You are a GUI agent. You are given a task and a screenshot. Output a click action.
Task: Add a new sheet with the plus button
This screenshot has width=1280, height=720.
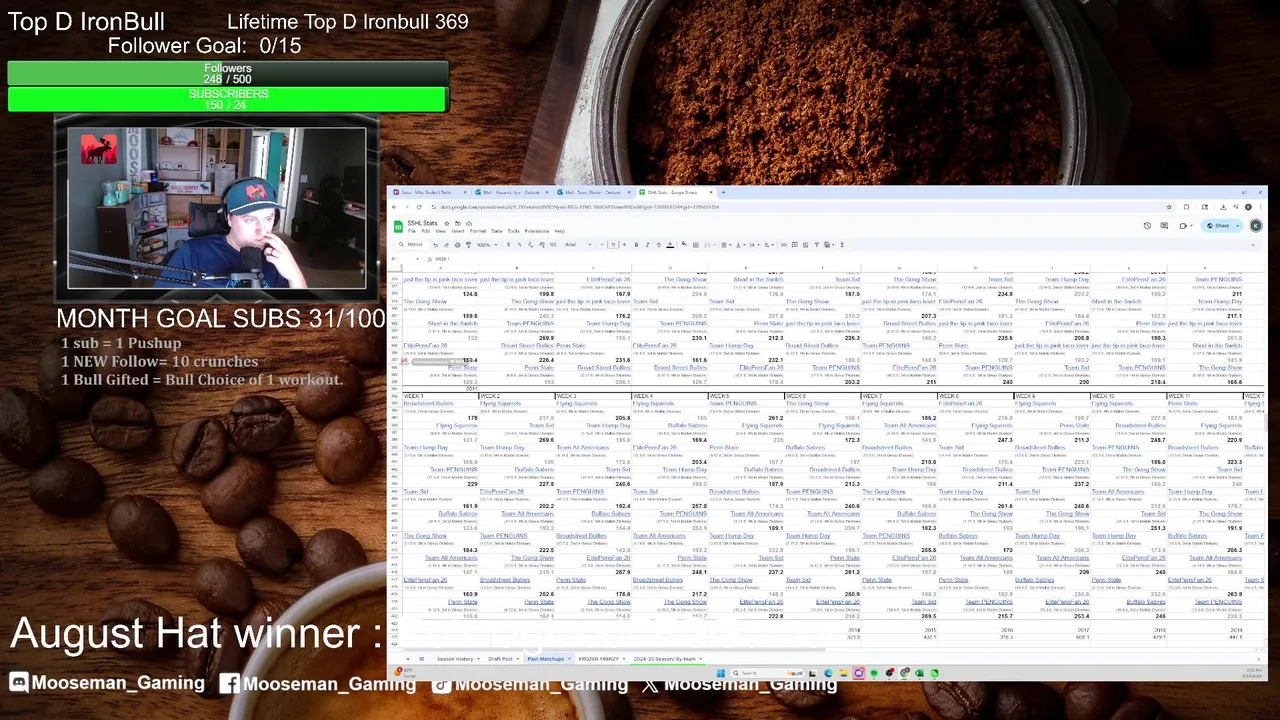pos(408,659)
